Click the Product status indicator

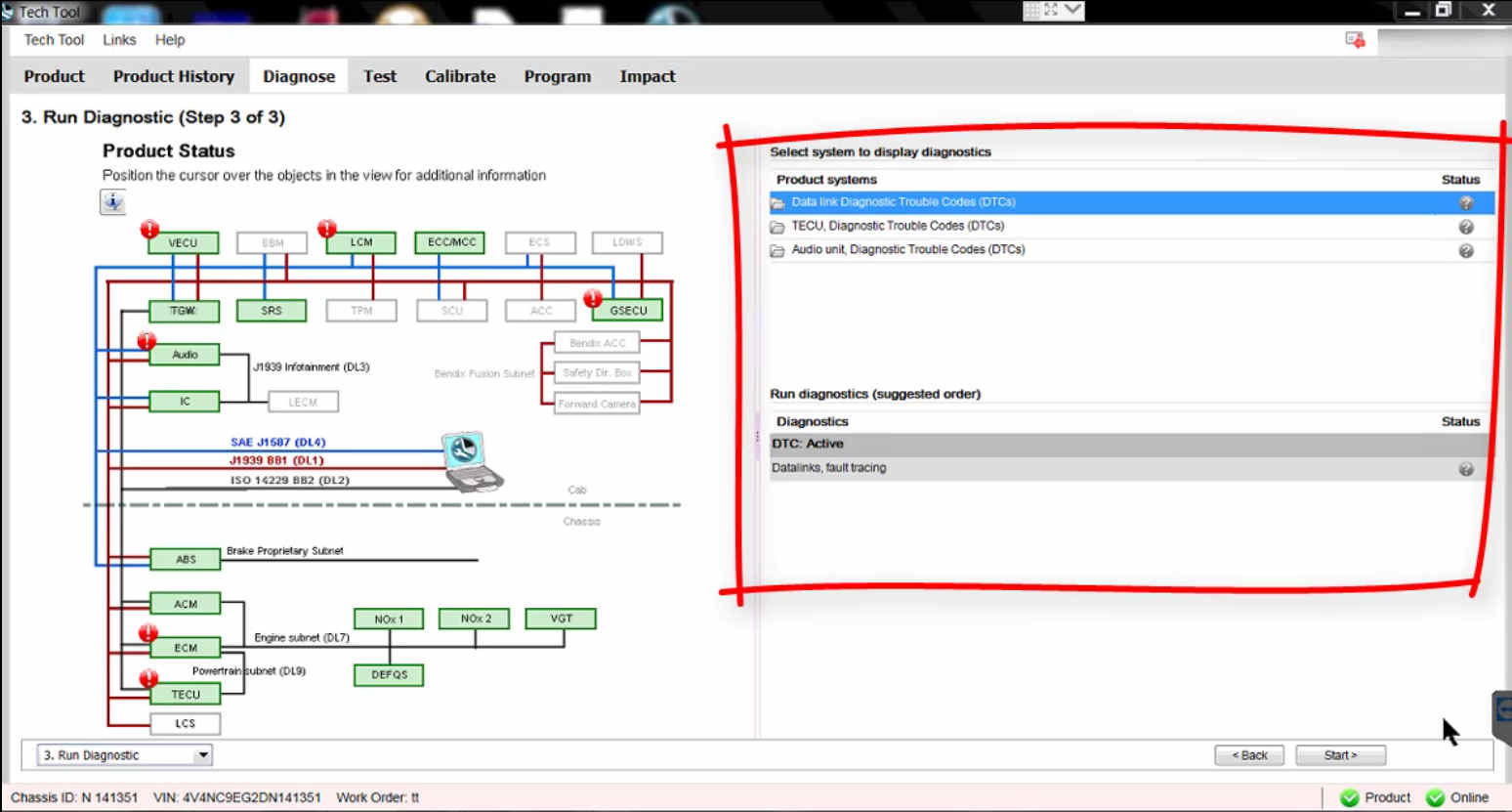tap(1375, 797)
